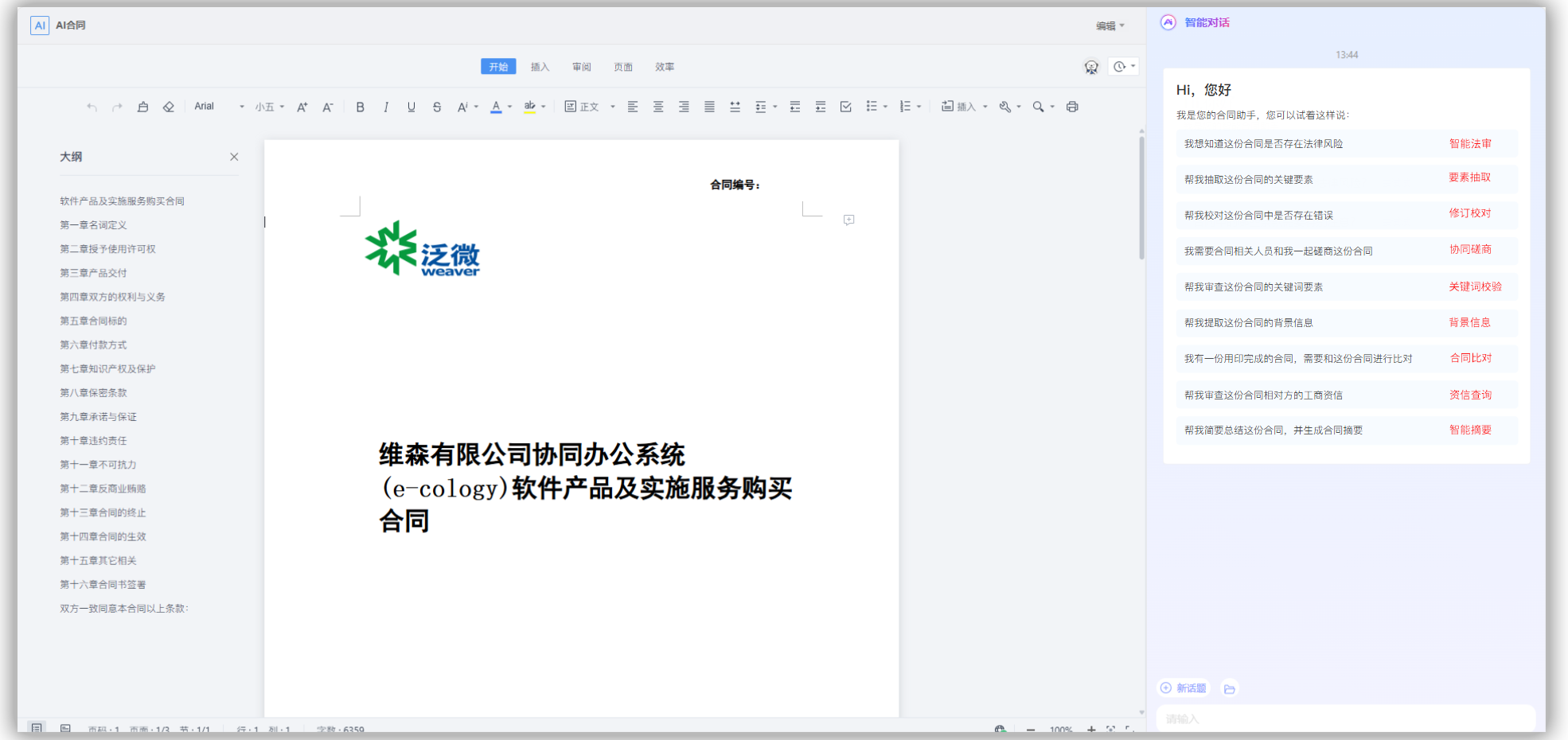The width and height of the screenshot is (1568, 740).
Task: Switch to the 页面 ribbon tab
Action: coord(623,67)
